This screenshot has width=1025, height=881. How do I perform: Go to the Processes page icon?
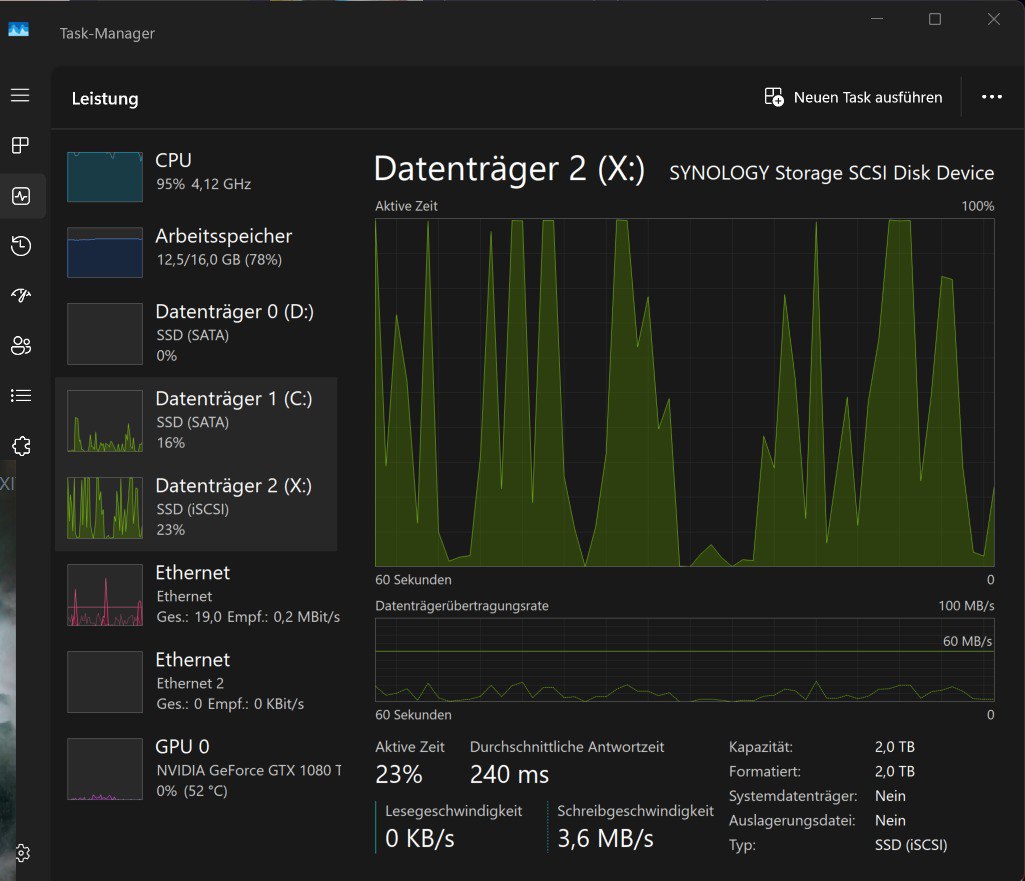click(20, 145)
